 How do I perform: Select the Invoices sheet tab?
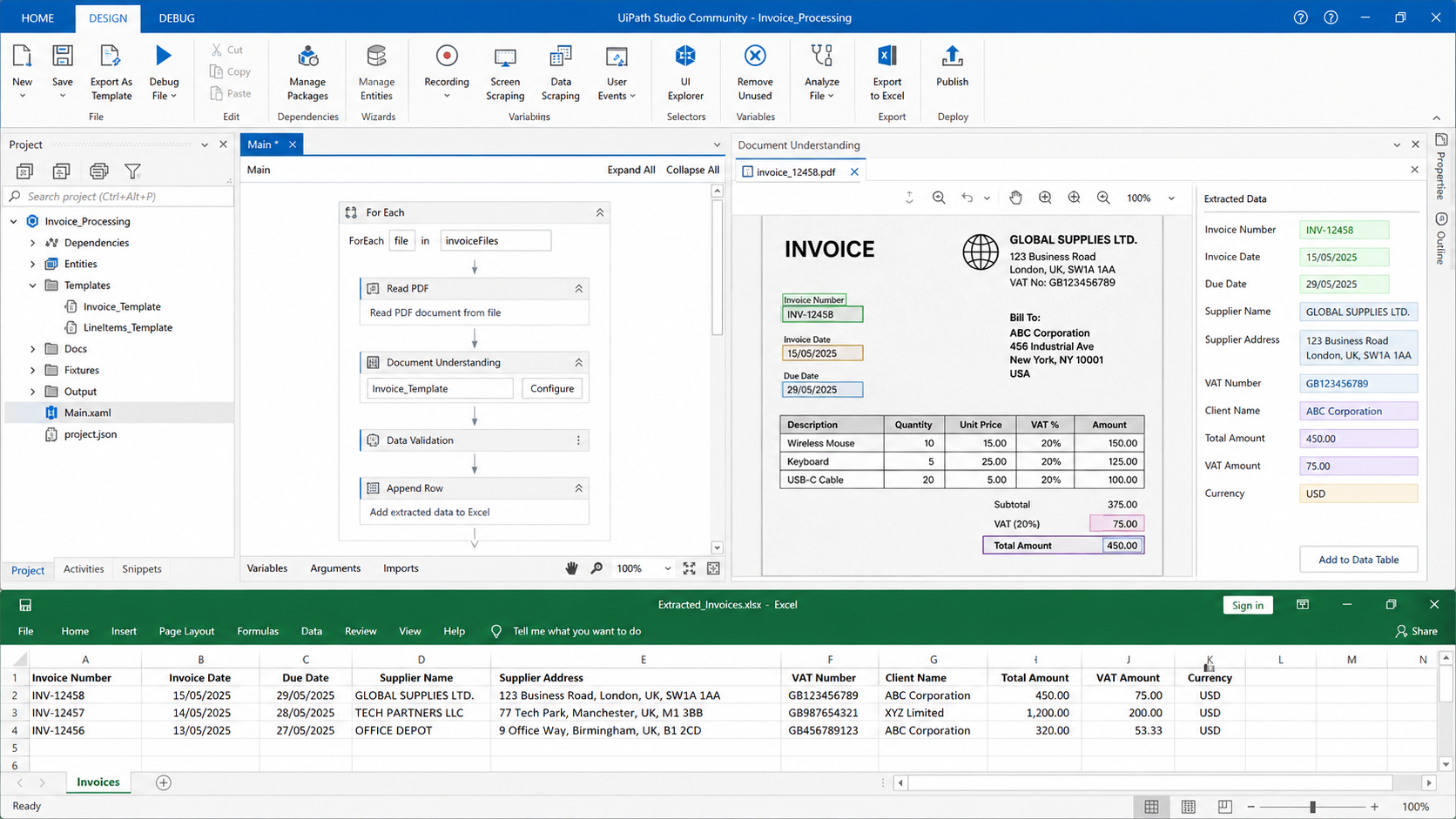click(x=98, y=782)
